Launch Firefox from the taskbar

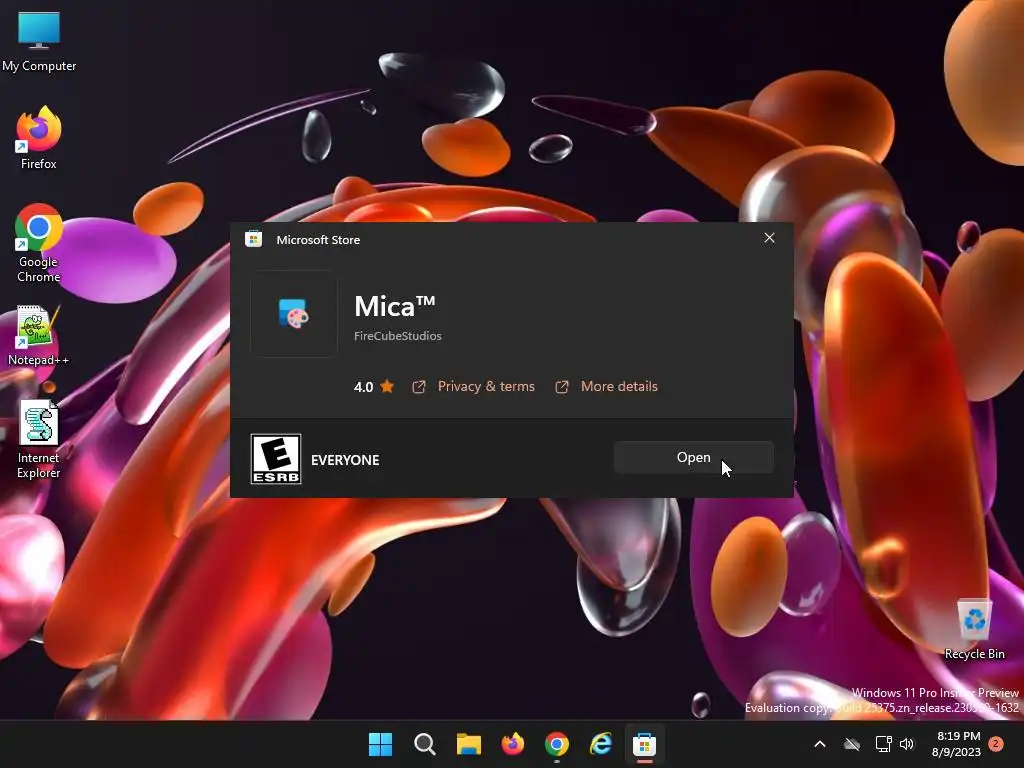[x=513, y=744]
